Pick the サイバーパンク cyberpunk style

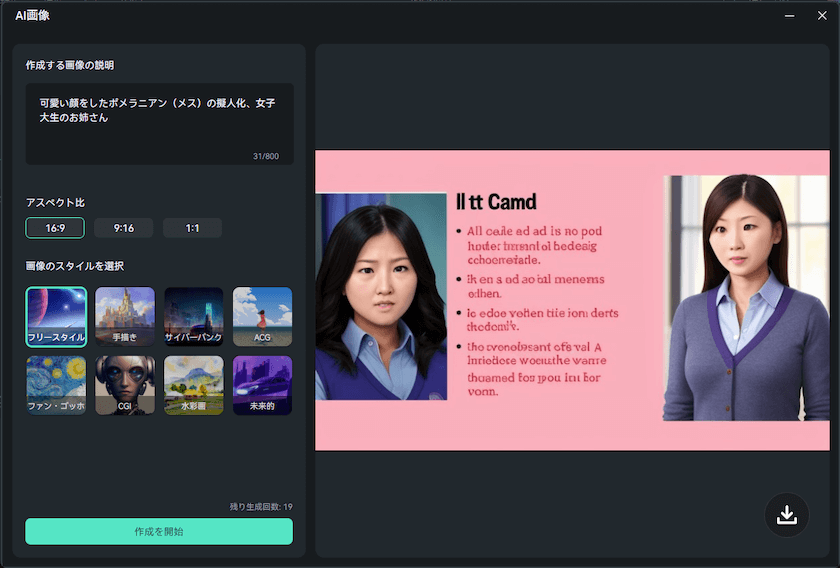(194, 316)
